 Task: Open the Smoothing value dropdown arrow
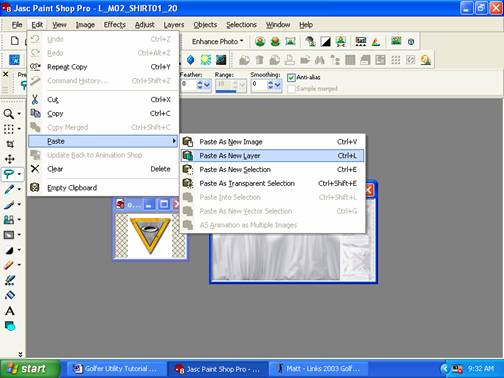coord(278,85)
